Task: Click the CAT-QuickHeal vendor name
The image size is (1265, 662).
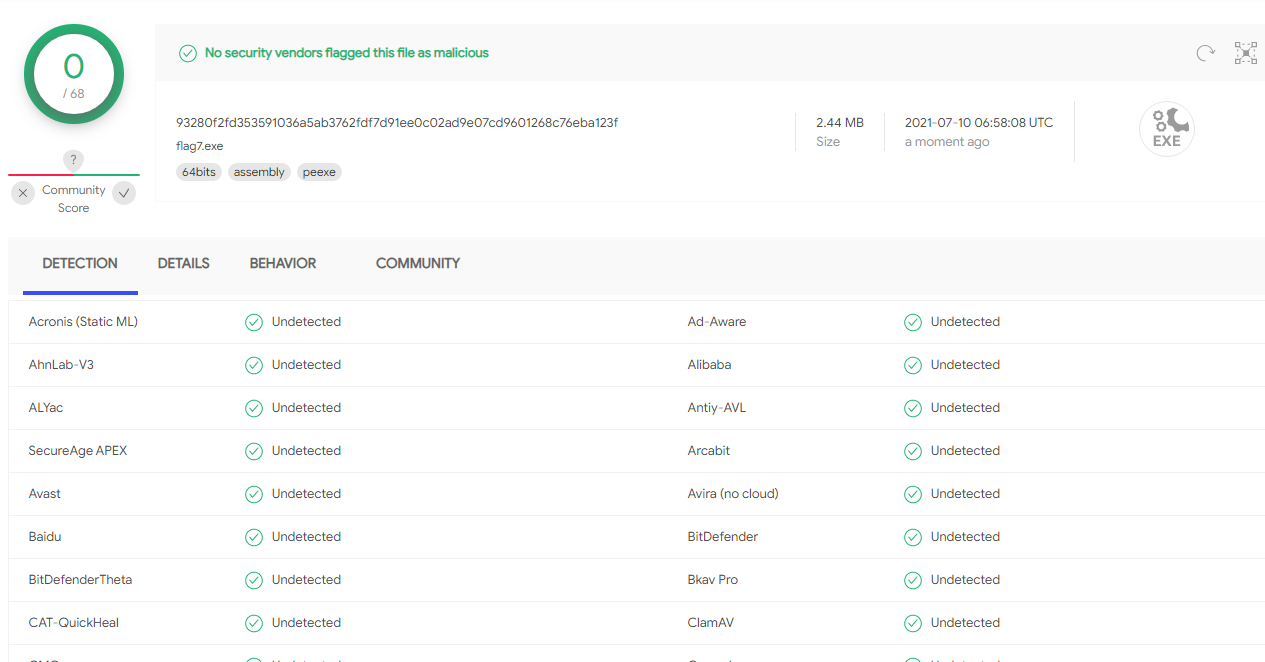Action: [74, 623]
